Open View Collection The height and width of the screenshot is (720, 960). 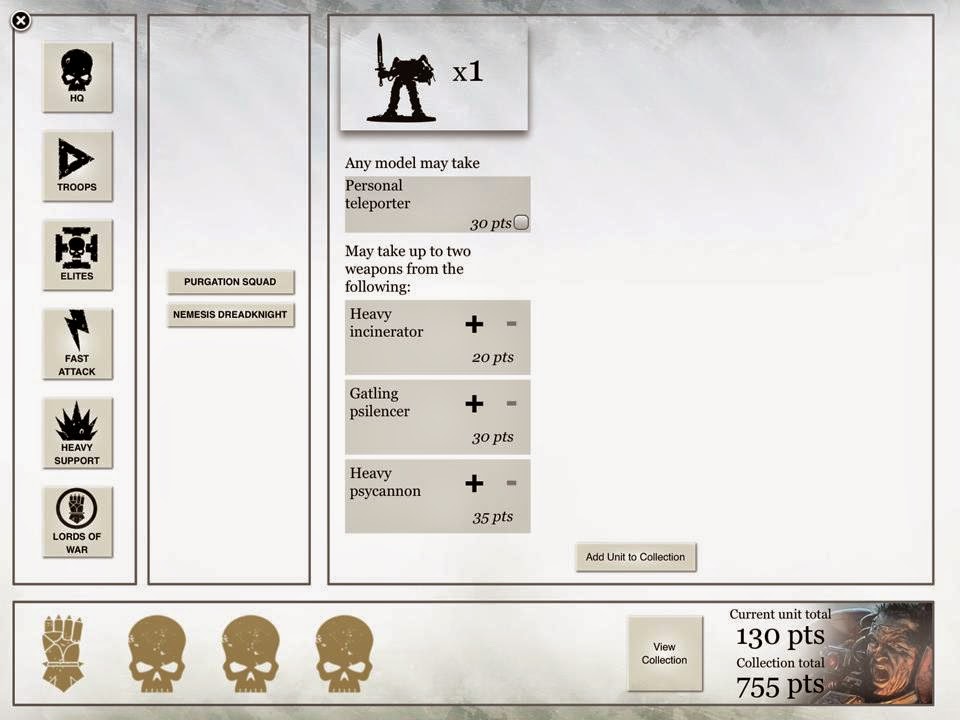[x=664, y=653]
